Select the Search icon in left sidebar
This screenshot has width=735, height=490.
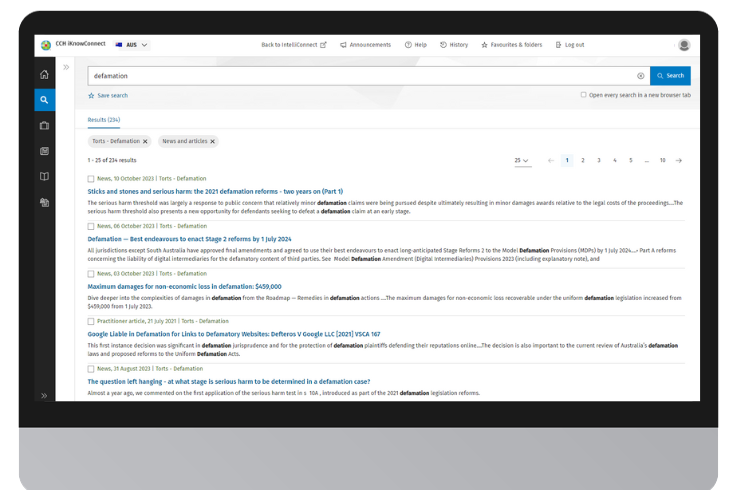44,100
